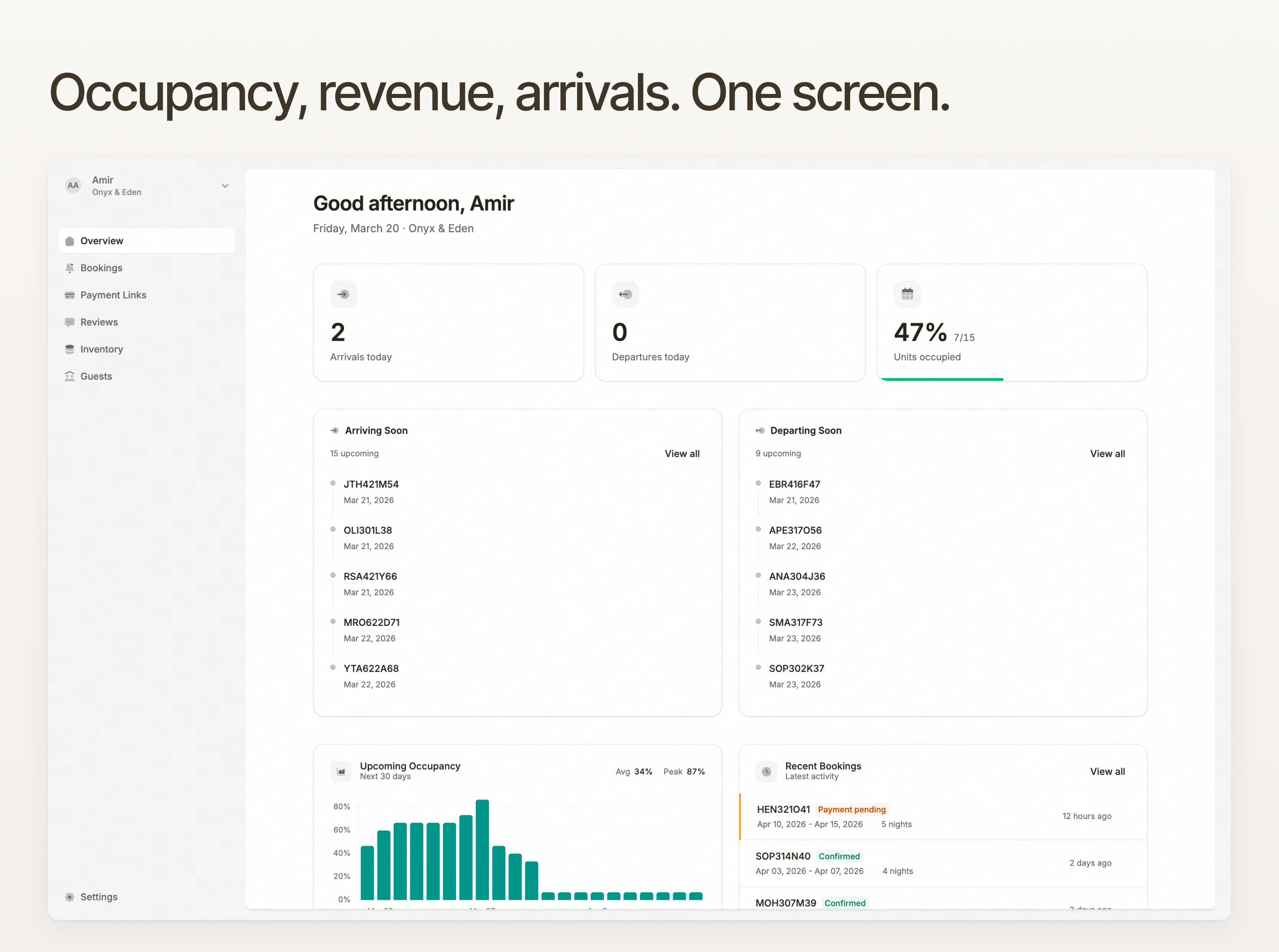
Task: Click the Bookings bell icon
Action: 70,268
